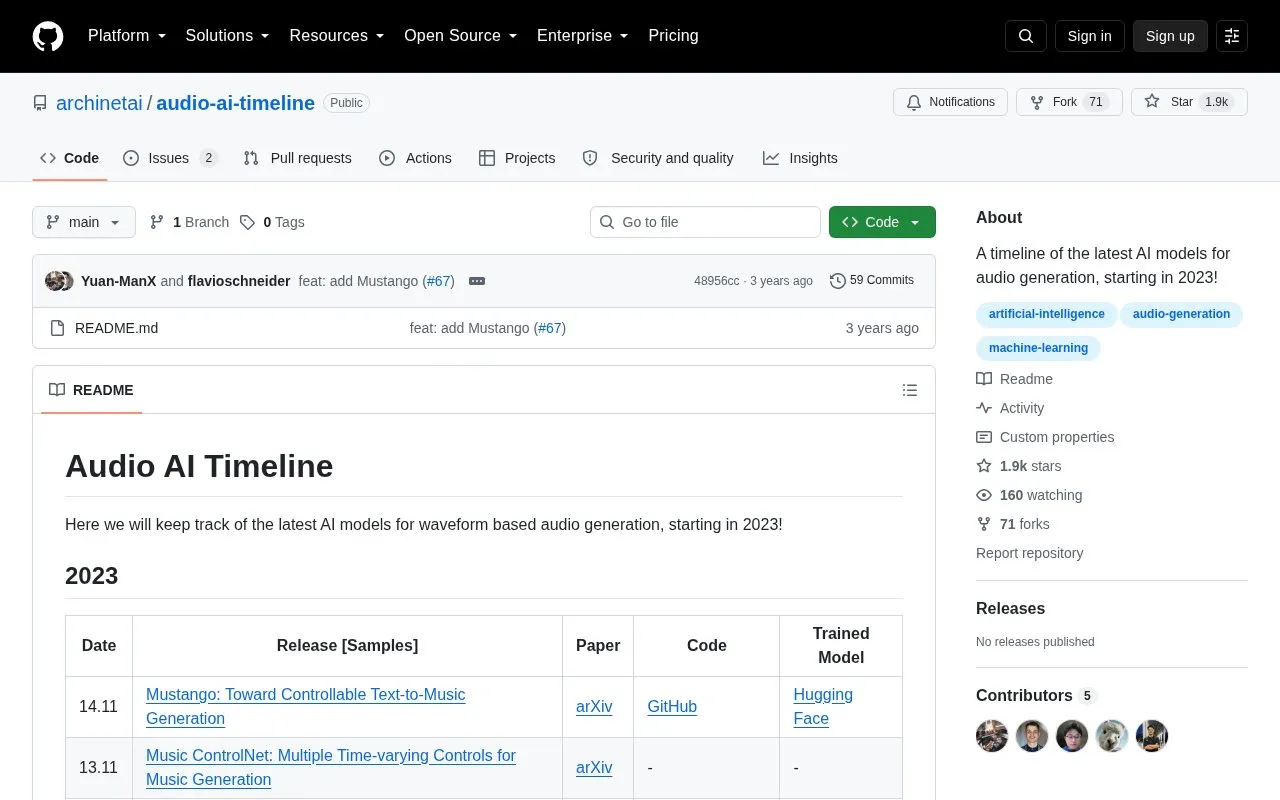Viewport: 1280px width, 800px height.
Task: Open pull request #67 in the README.md row
Action: point(549,328)
